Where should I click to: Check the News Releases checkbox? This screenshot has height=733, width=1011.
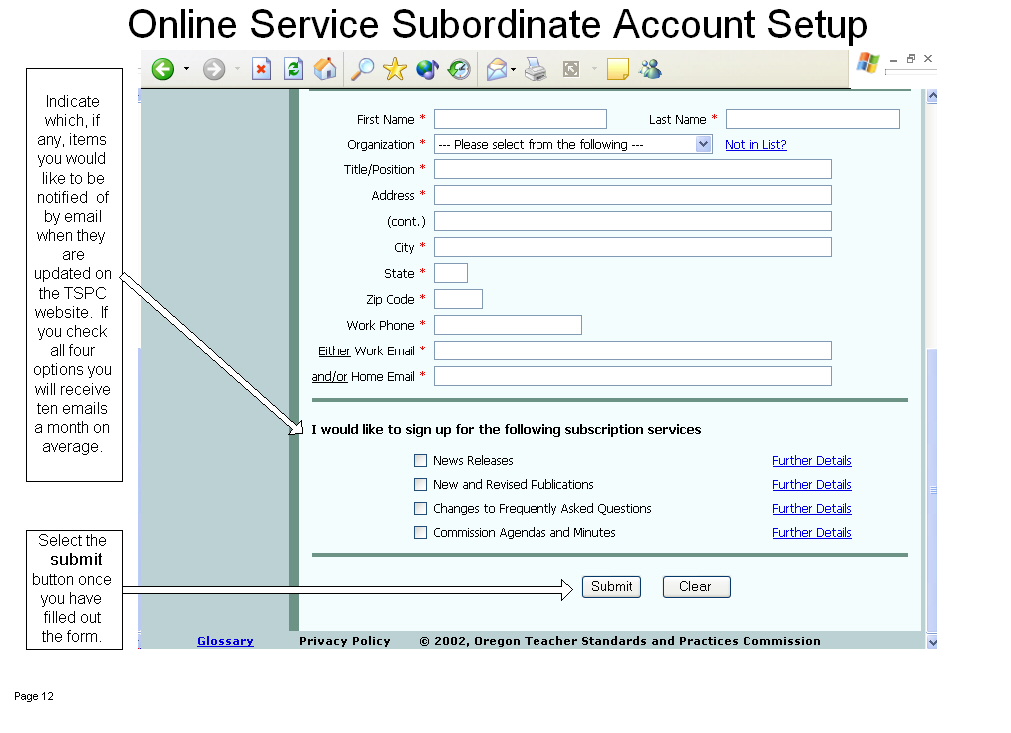[x=420, y=461]
